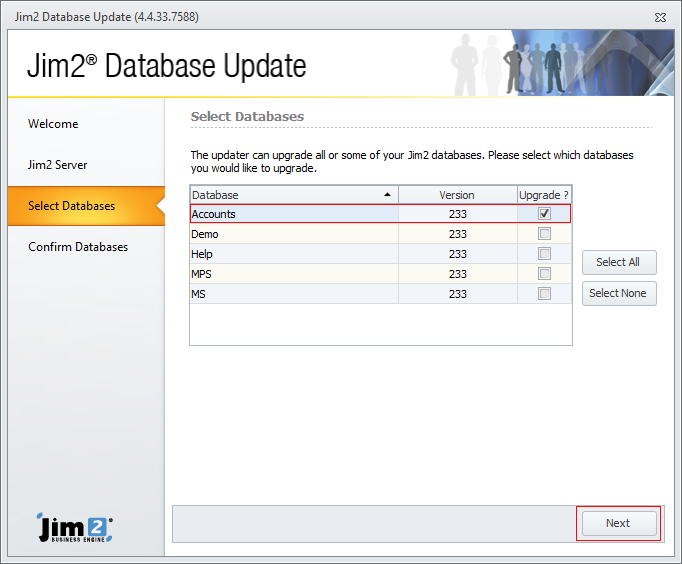This screenshot has height=564, width=682.
Task: Click version 233 in MS row
Action: coord(458,294)
